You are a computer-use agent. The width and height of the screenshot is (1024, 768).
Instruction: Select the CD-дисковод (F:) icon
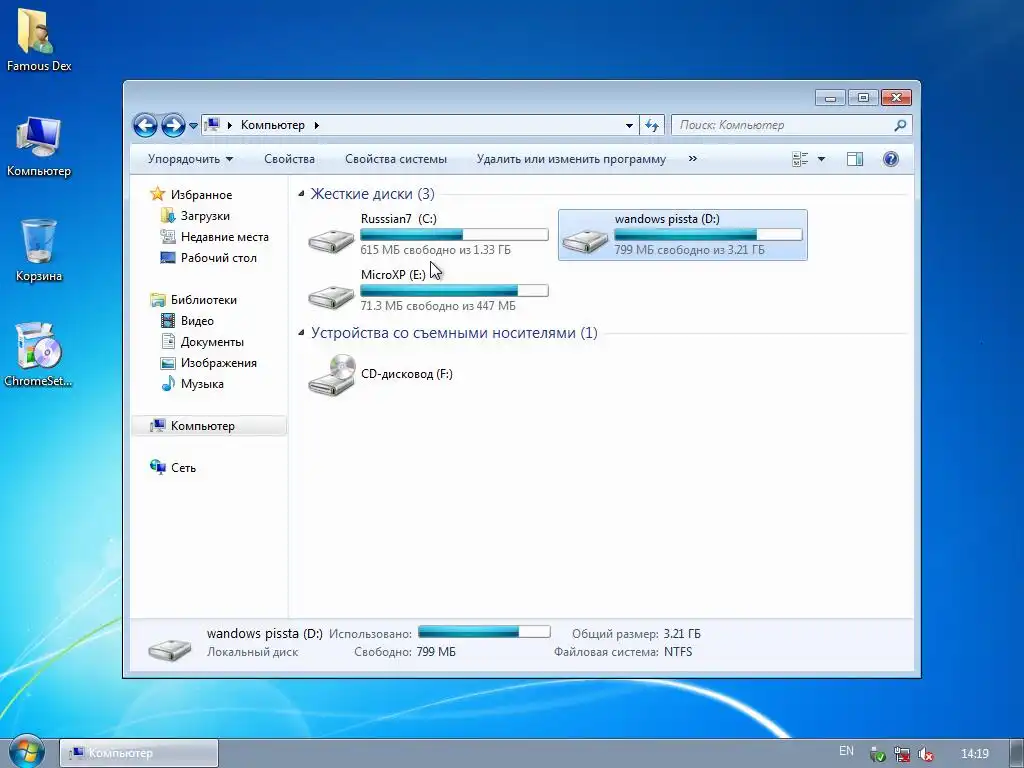[x=332, y=374]
